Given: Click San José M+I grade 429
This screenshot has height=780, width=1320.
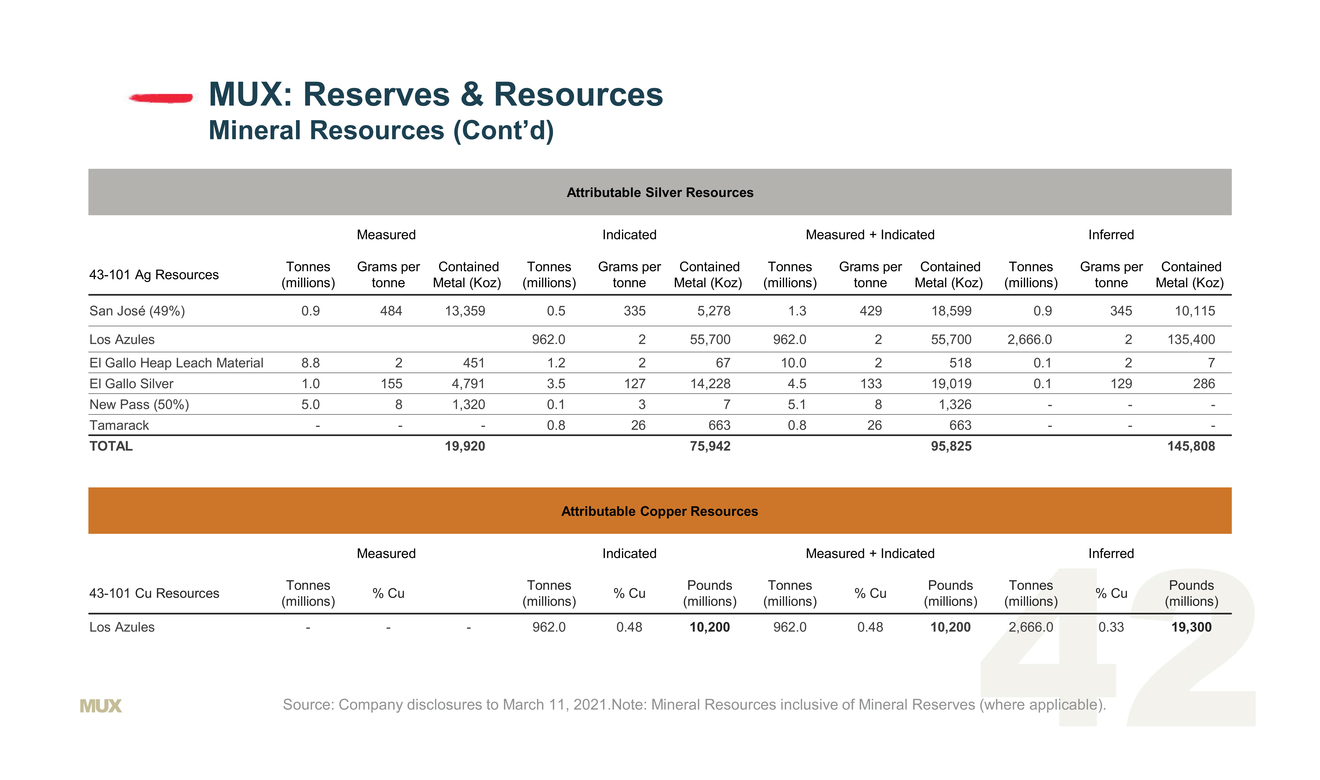Looking at the screenshot, I should (x=870, y=311).
